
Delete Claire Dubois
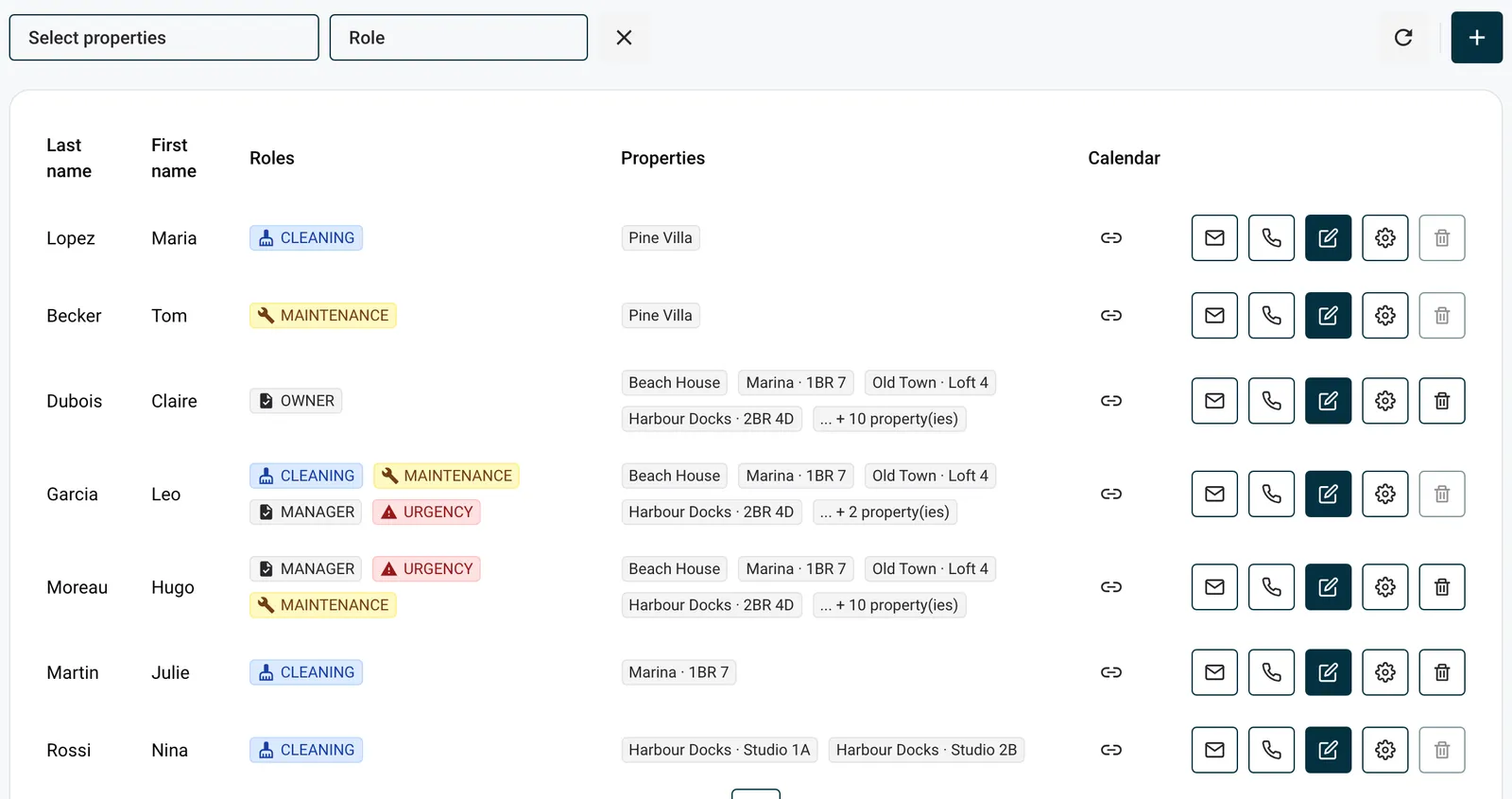(1441, 401)
